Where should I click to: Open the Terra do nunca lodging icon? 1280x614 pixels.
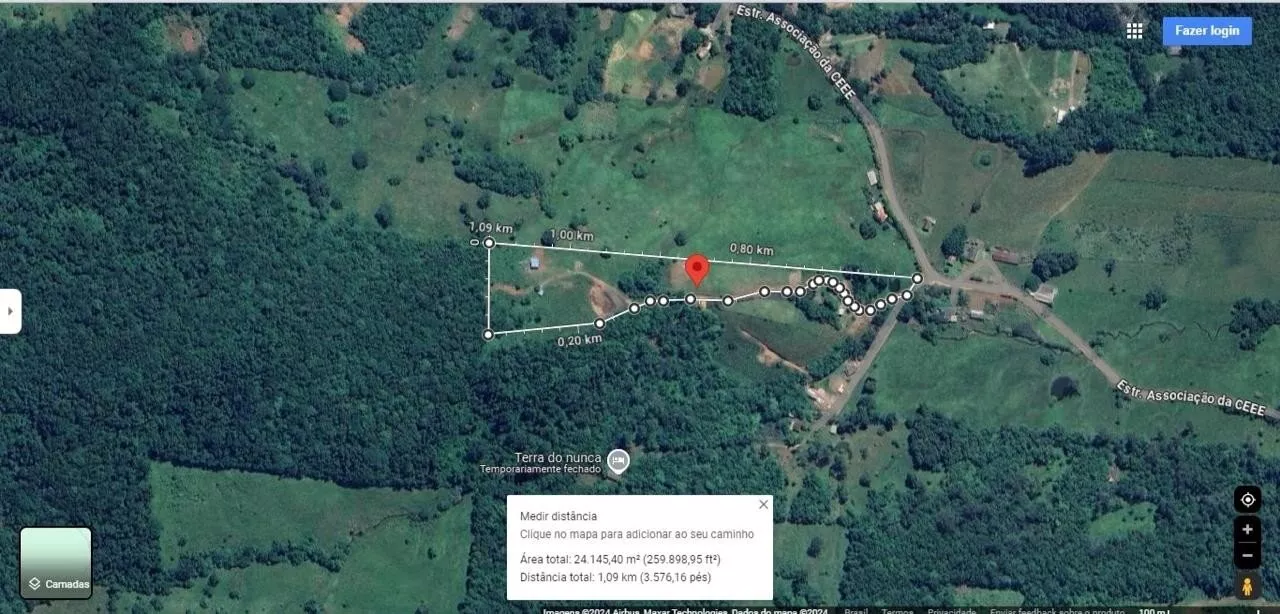click(619, 460)
